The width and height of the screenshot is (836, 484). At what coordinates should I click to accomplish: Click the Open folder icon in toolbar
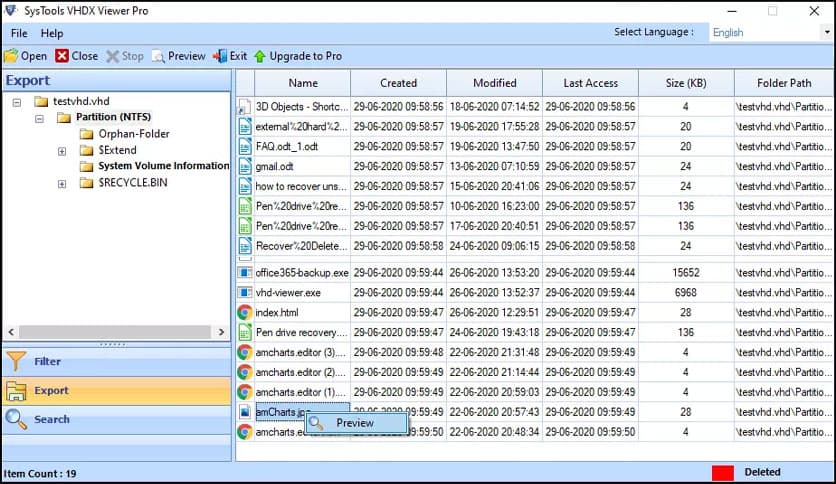[x=11, y=56]
